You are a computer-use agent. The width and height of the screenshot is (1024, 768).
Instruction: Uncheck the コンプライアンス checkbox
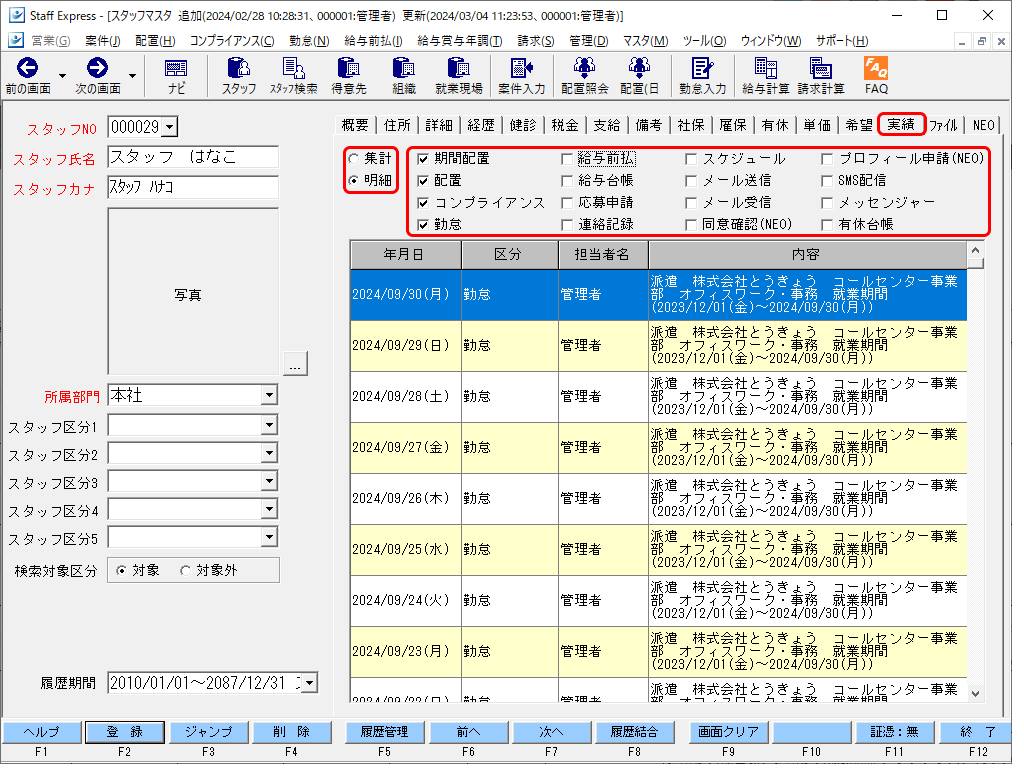[x=423, y=203]
